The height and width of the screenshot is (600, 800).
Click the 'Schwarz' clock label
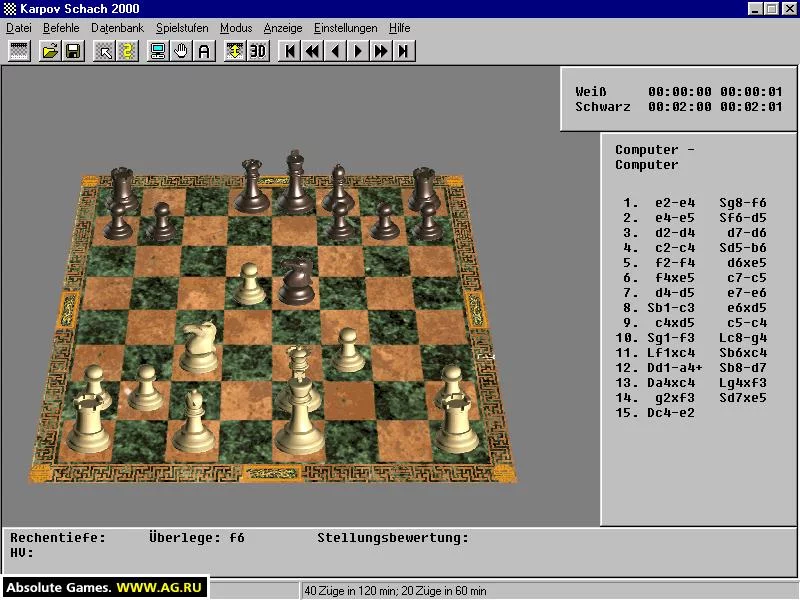tap(603, 107)
